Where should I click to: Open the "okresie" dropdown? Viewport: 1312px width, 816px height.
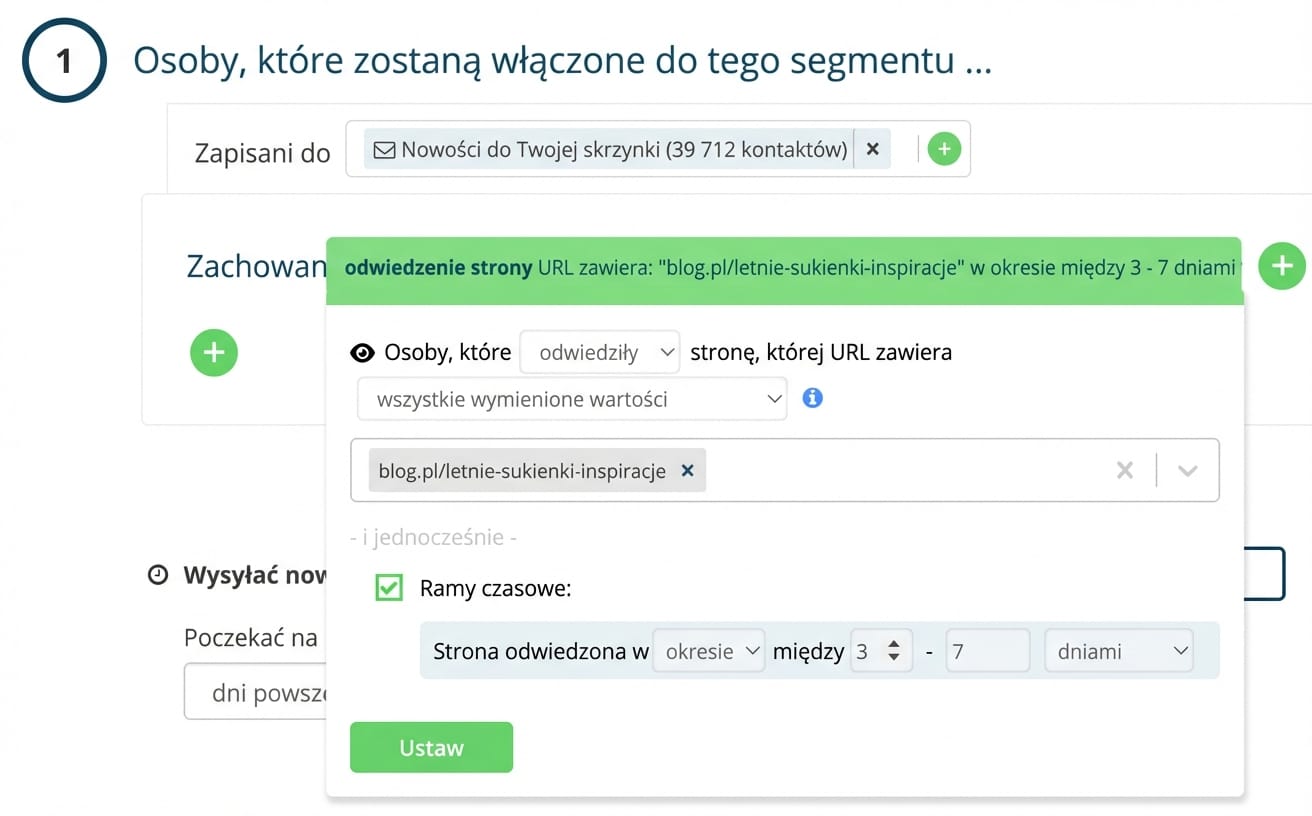tap(709, 651)
